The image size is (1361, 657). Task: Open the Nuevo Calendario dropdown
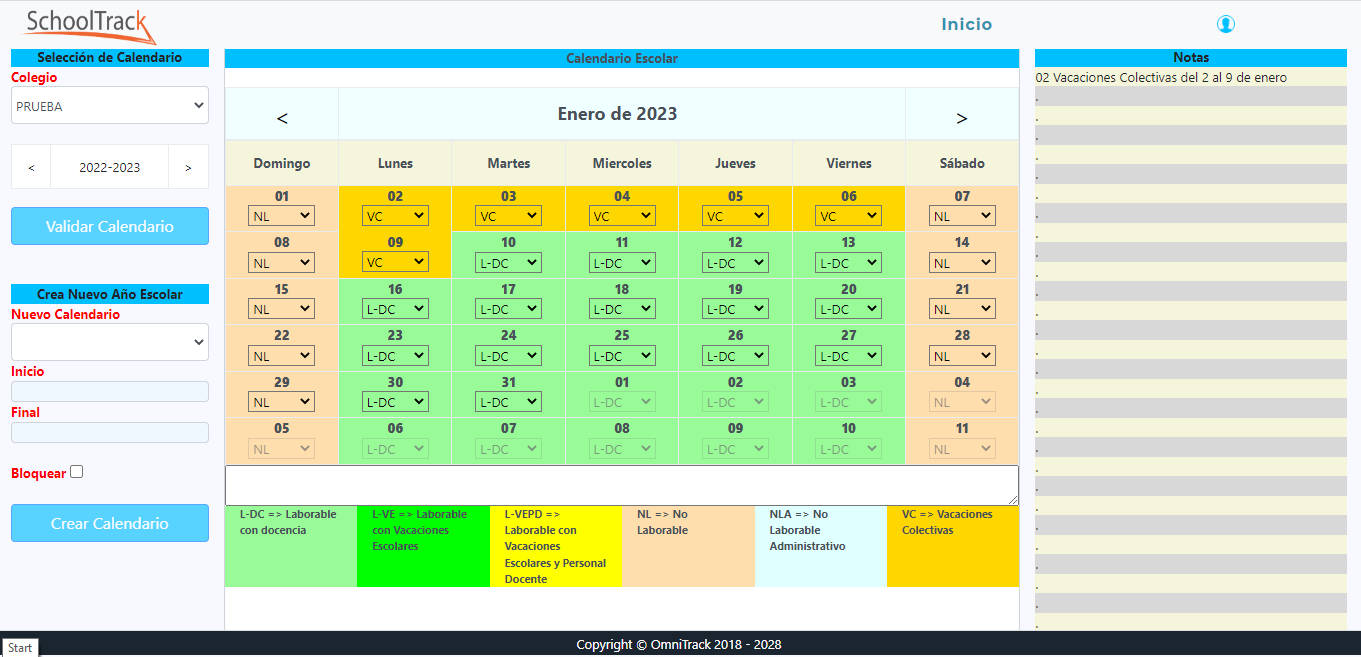(110, 342)
